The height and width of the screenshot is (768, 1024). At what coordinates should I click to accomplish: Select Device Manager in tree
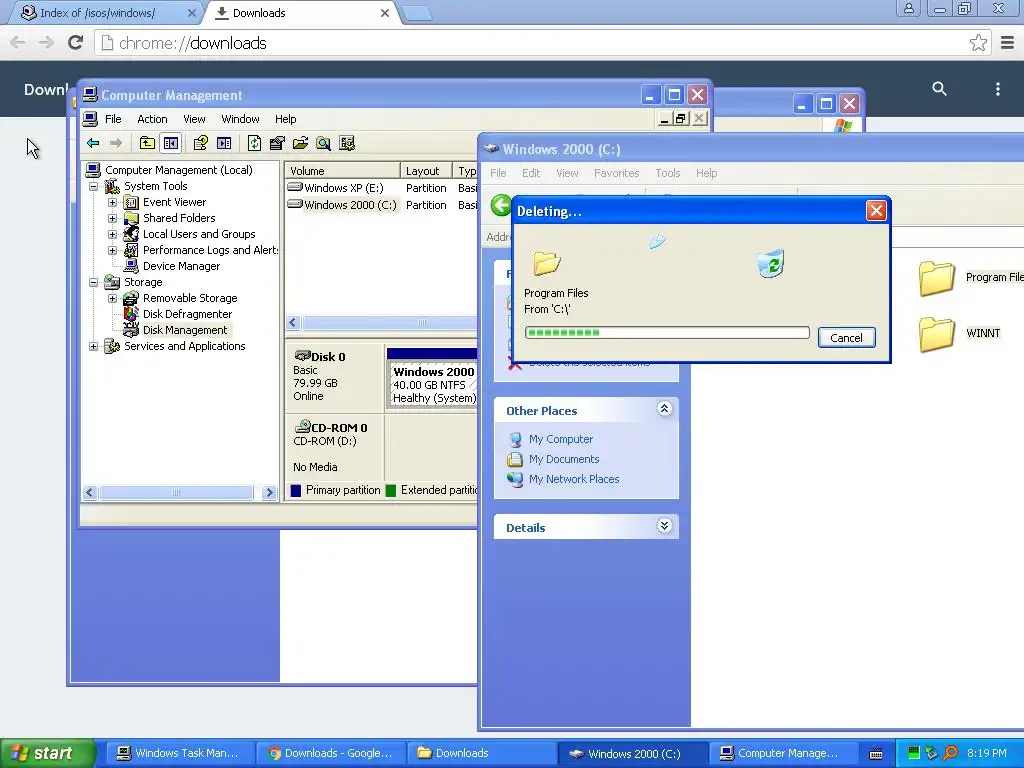[x=181, y=266]
